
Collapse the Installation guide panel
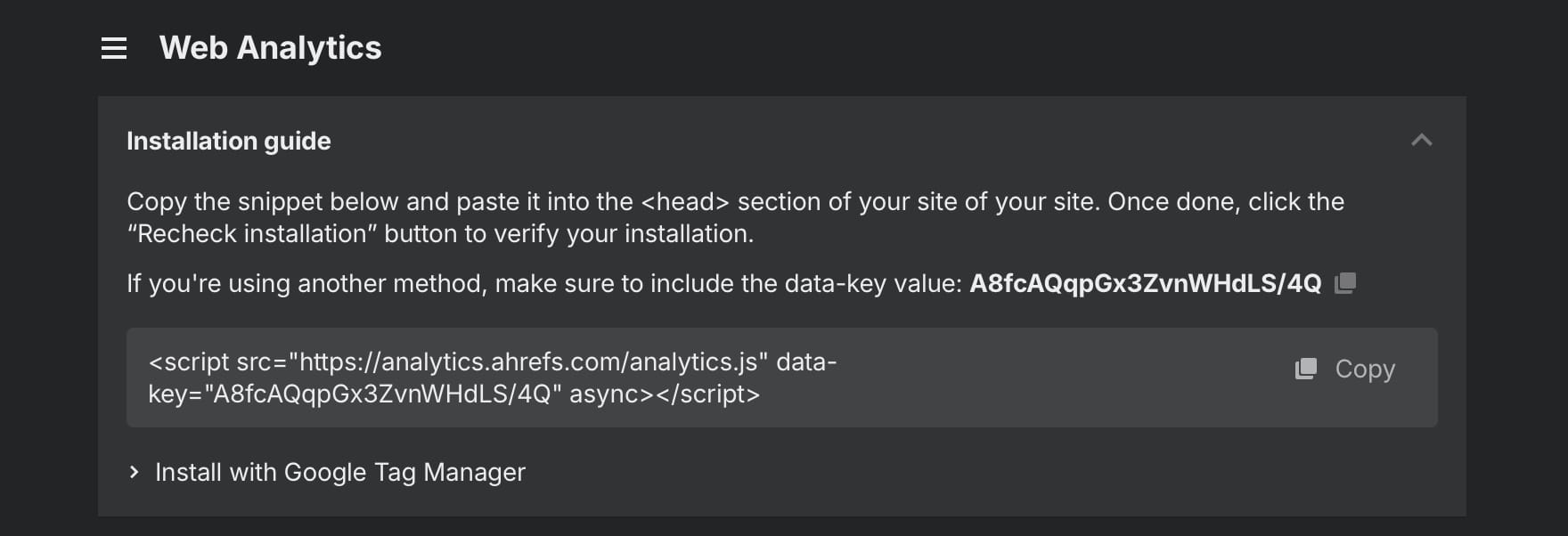coord(1422,141)
